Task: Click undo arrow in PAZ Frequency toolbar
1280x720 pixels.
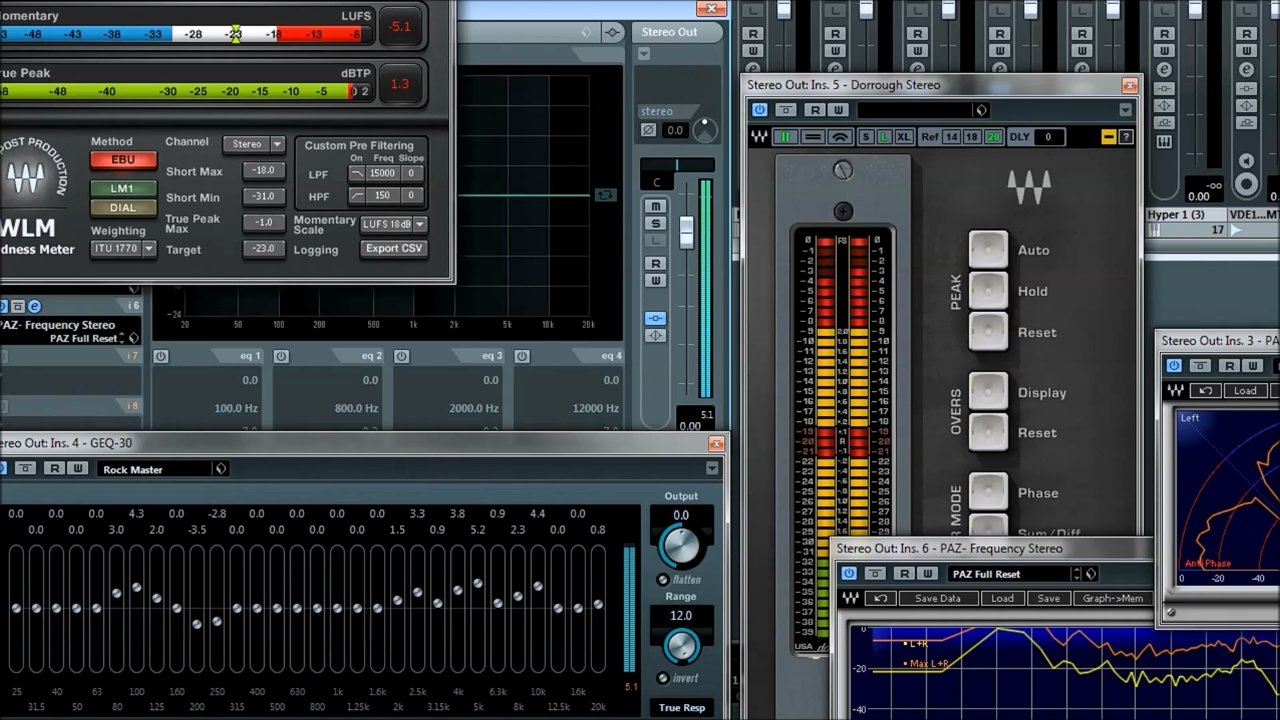Action: 881,598
